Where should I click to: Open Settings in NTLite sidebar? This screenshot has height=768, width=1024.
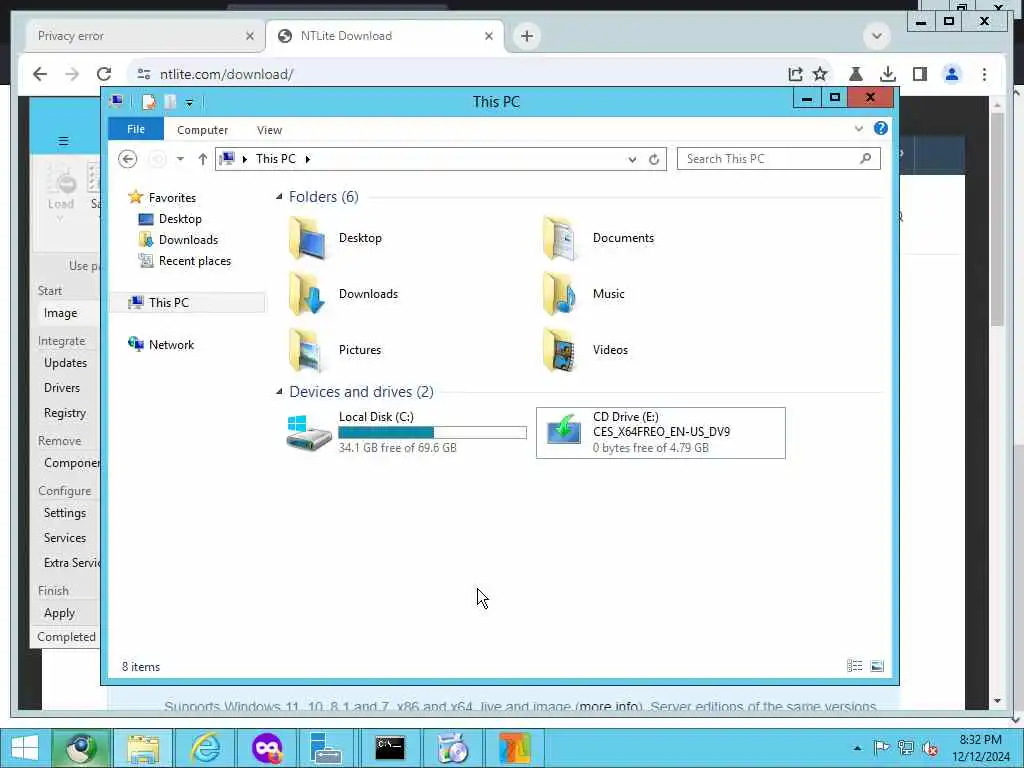[x=65, y=513]
